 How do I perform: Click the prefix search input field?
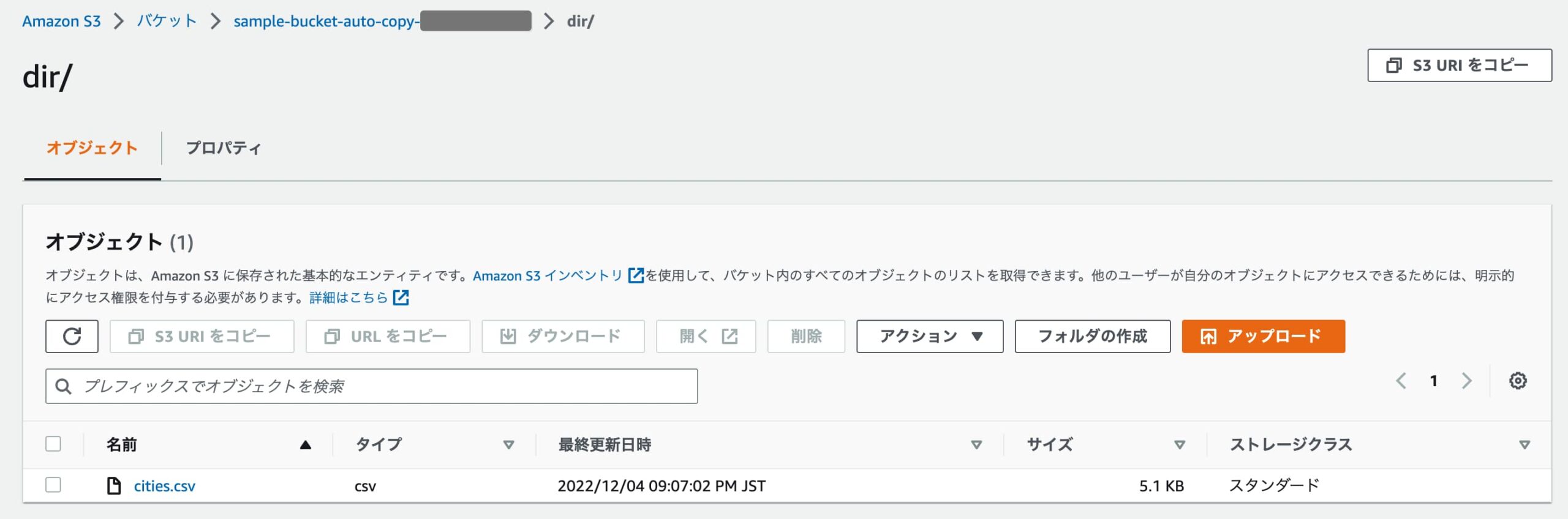[x=367, y=386]
